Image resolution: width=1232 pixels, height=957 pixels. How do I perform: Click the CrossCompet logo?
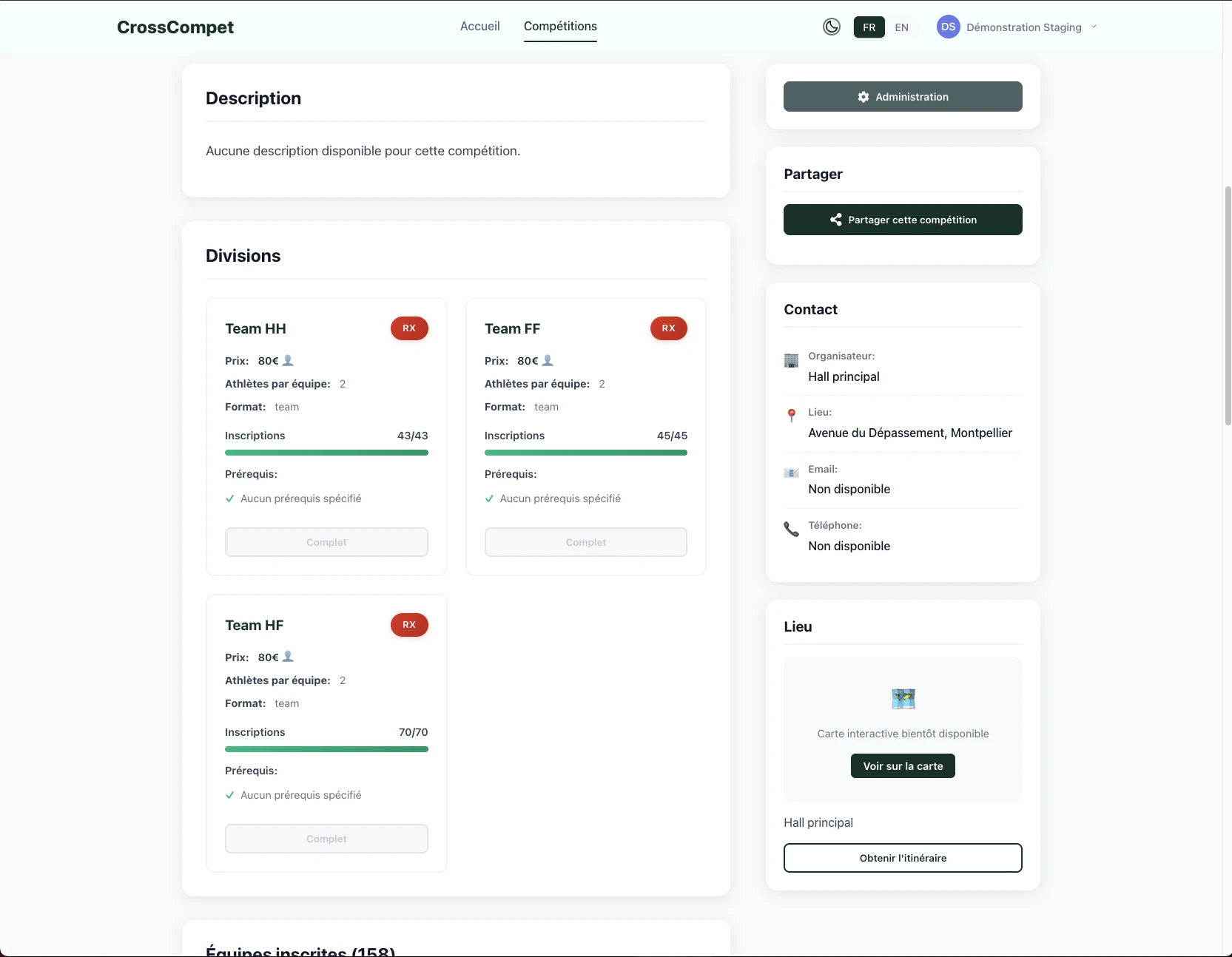click(x=175, y=27)
